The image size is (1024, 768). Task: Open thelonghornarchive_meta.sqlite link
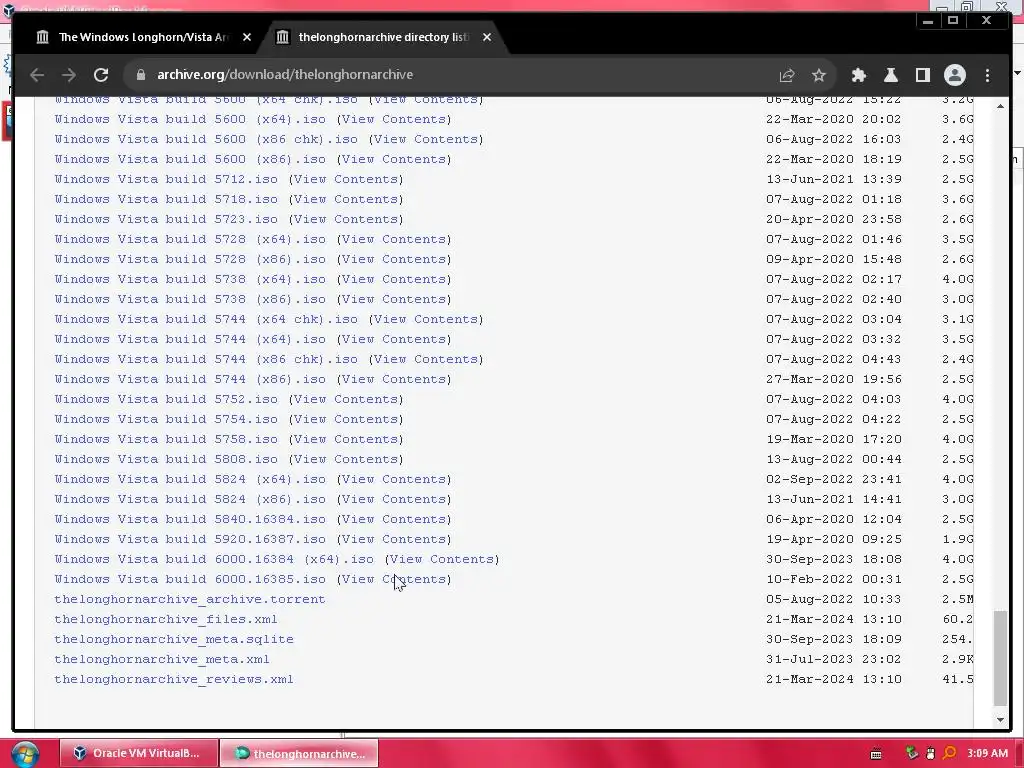[174, 639]
